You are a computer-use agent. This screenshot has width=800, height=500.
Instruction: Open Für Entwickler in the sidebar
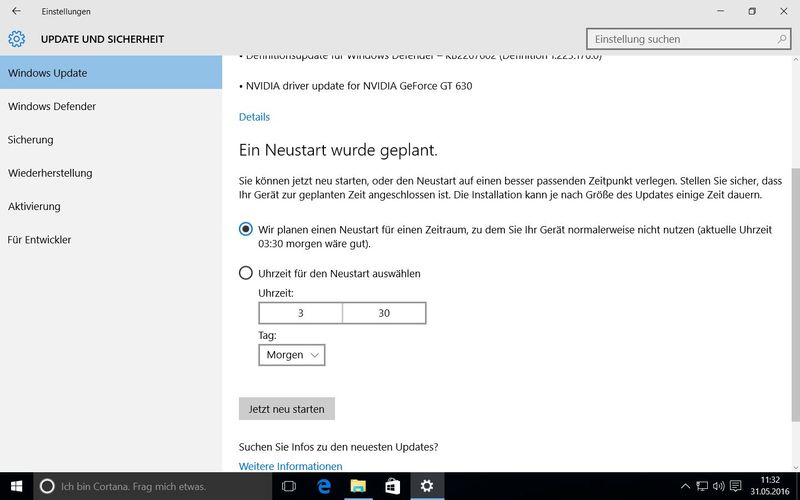coord(111,239)
